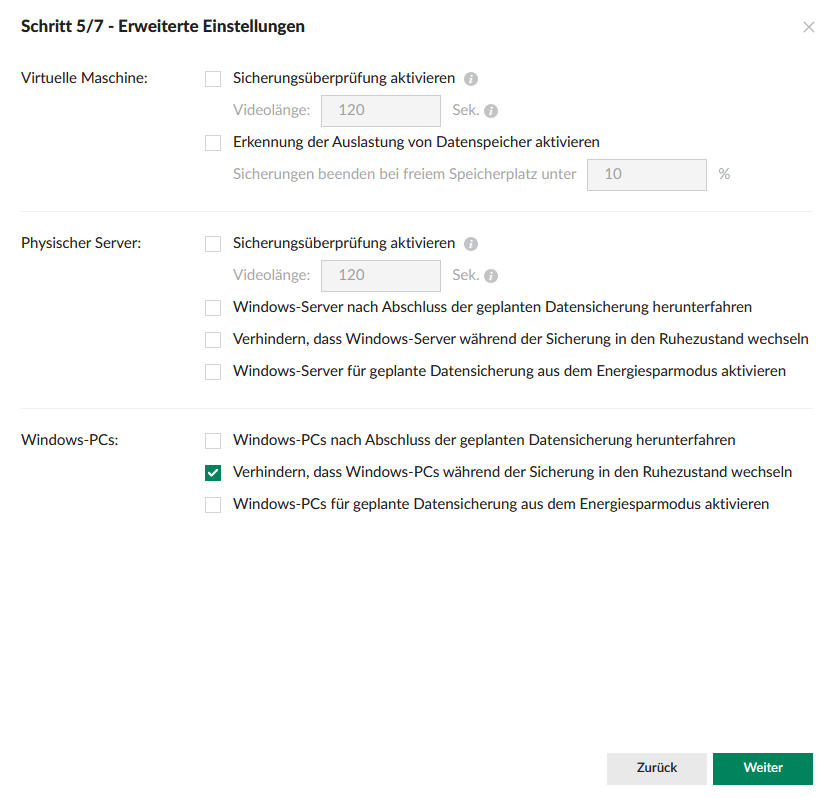Check Windows-PCs nach Abschluss herunterfahren
Viewport: 835px width, 798px height.
[x=213, y=440]
